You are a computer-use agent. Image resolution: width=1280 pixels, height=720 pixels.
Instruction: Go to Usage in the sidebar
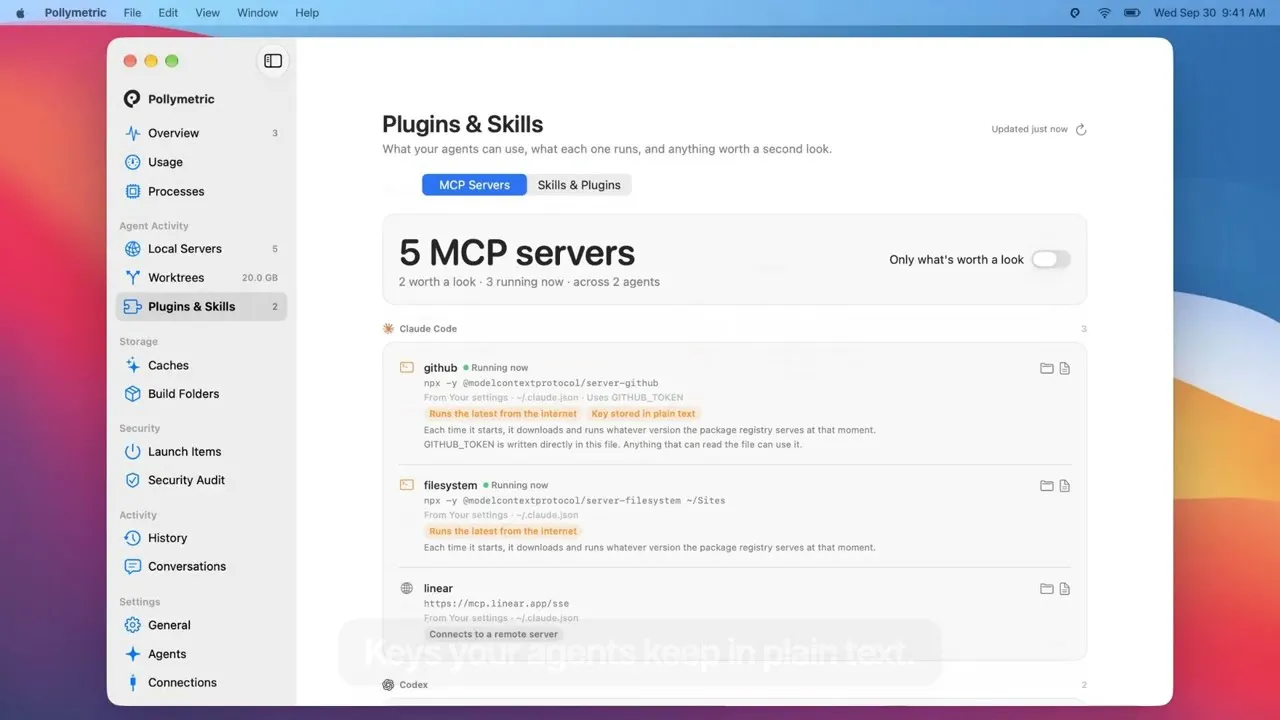[201, 162]
